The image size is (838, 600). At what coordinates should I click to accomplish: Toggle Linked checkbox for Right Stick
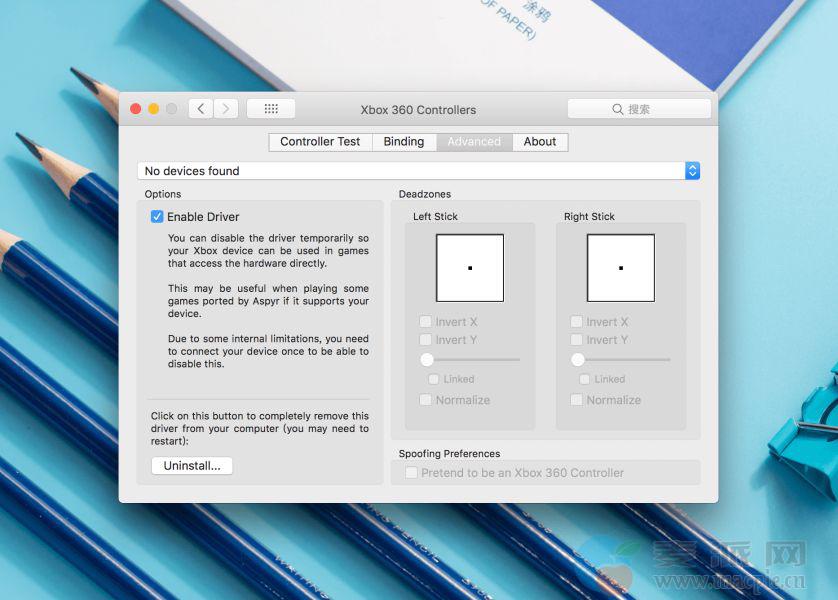click(585, 379)
